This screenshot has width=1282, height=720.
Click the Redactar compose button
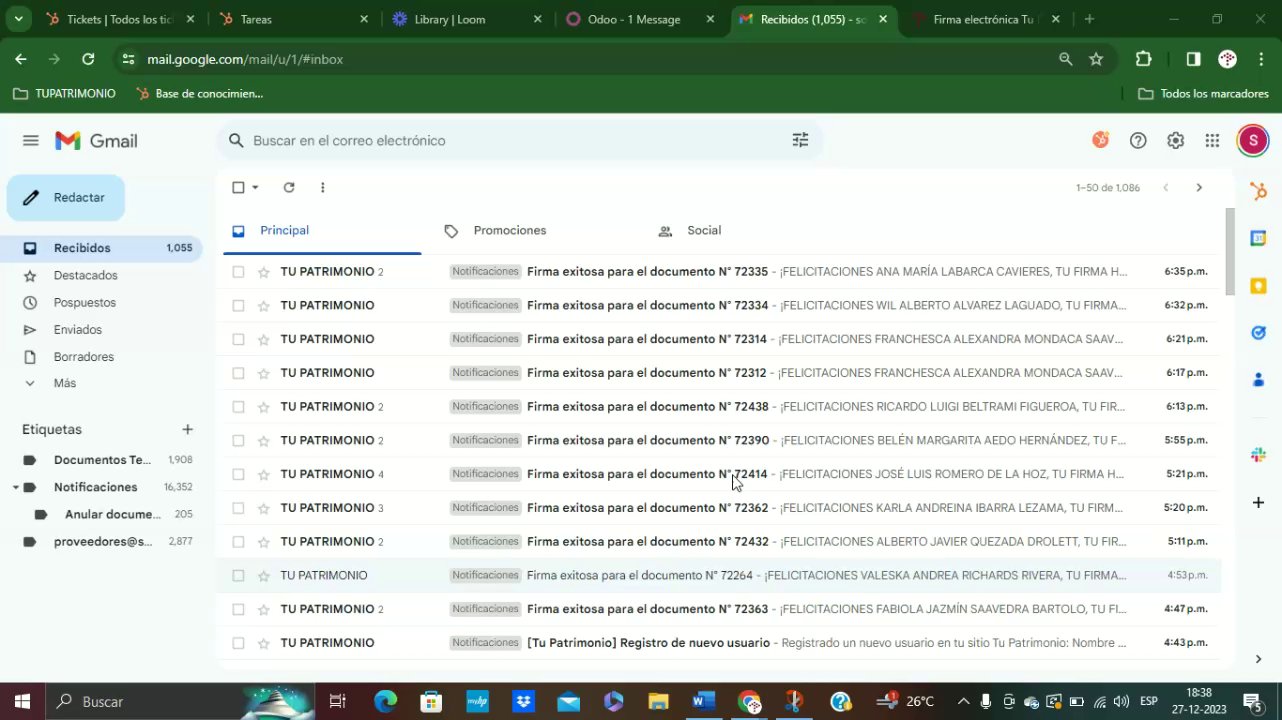pos(66,198)
